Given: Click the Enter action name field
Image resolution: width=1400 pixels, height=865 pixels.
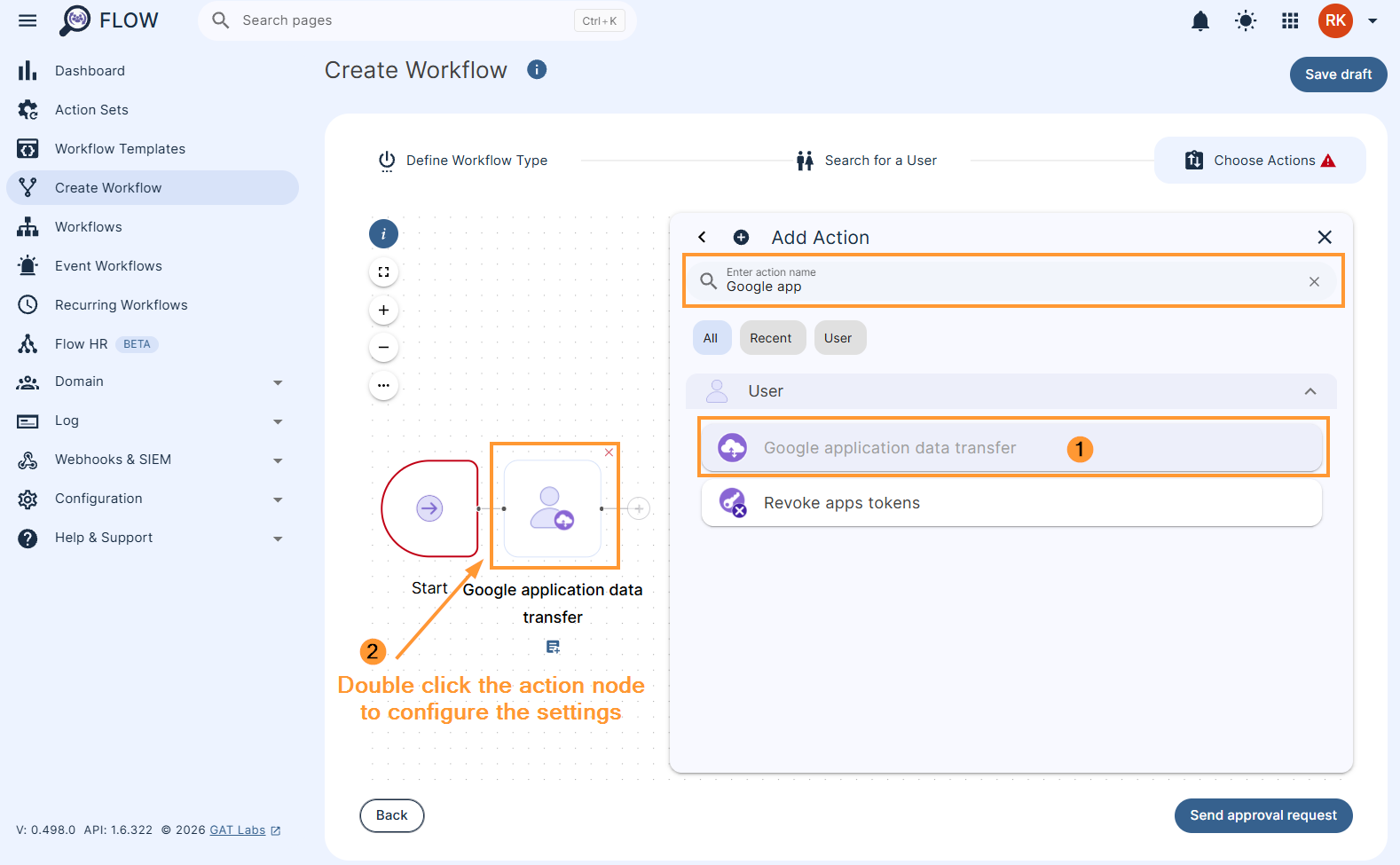Looking at the screenshot, I should coord(1012,281).
